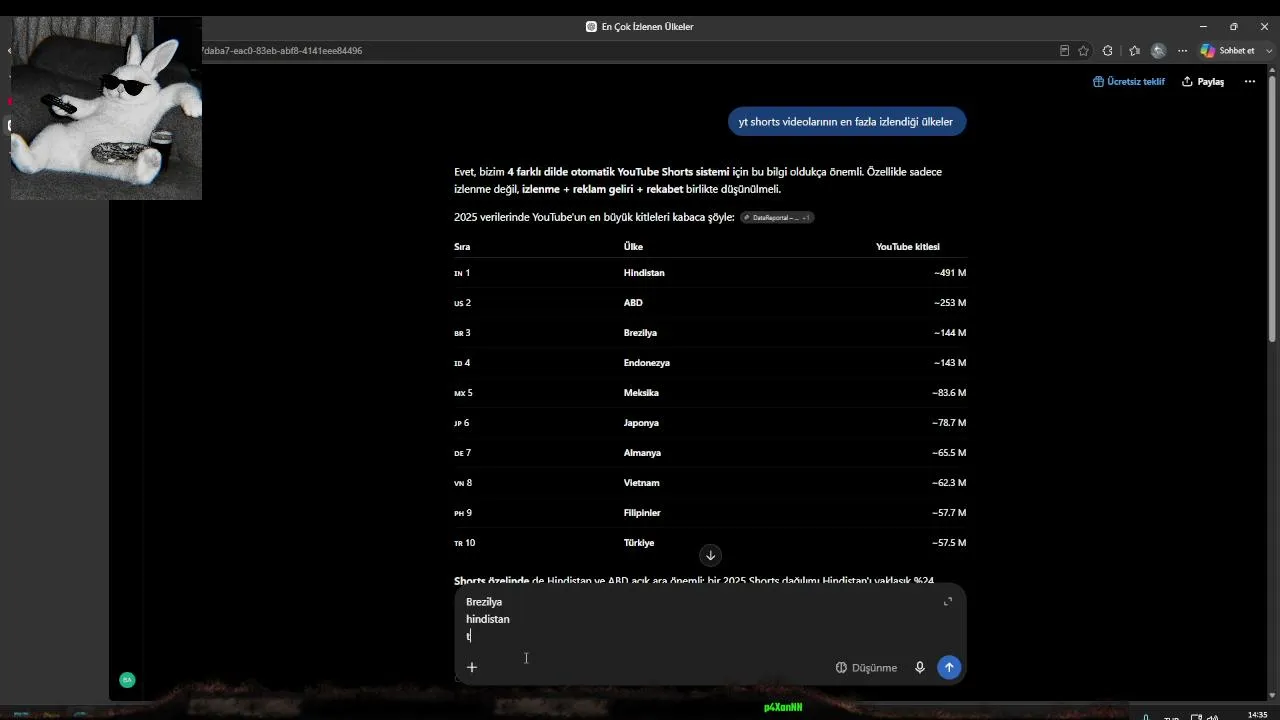Screen dimensions: 1280x720
Task: Click the user message bubble about yt shorts
Action: pos(846,122)
